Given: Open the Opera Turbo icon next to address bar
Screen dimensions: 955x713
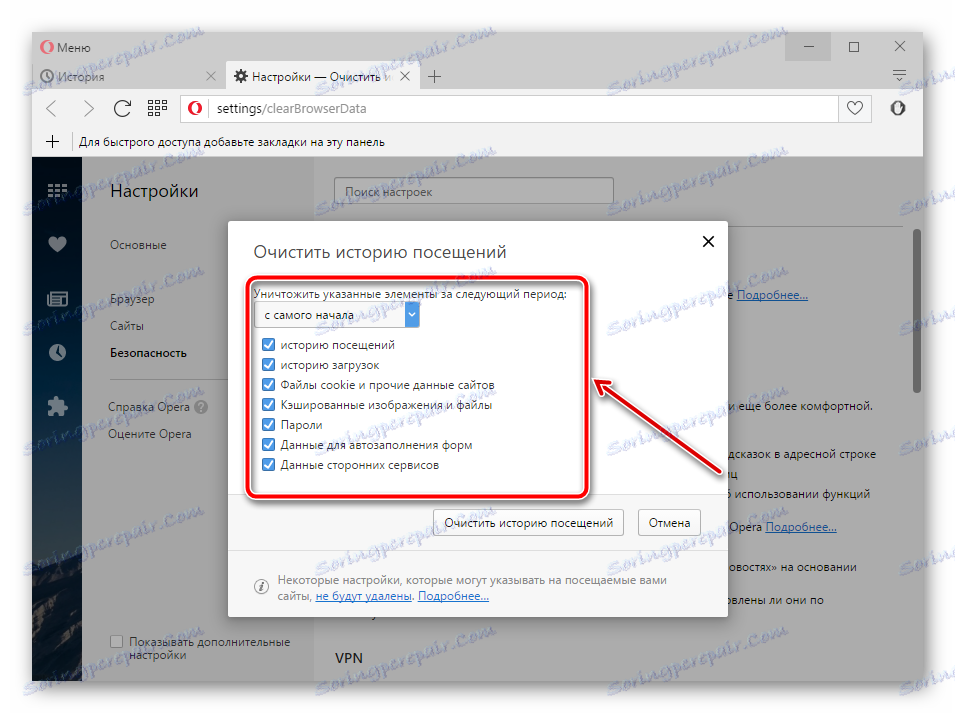Looking at the screenshot, I should tap(898, 108).
